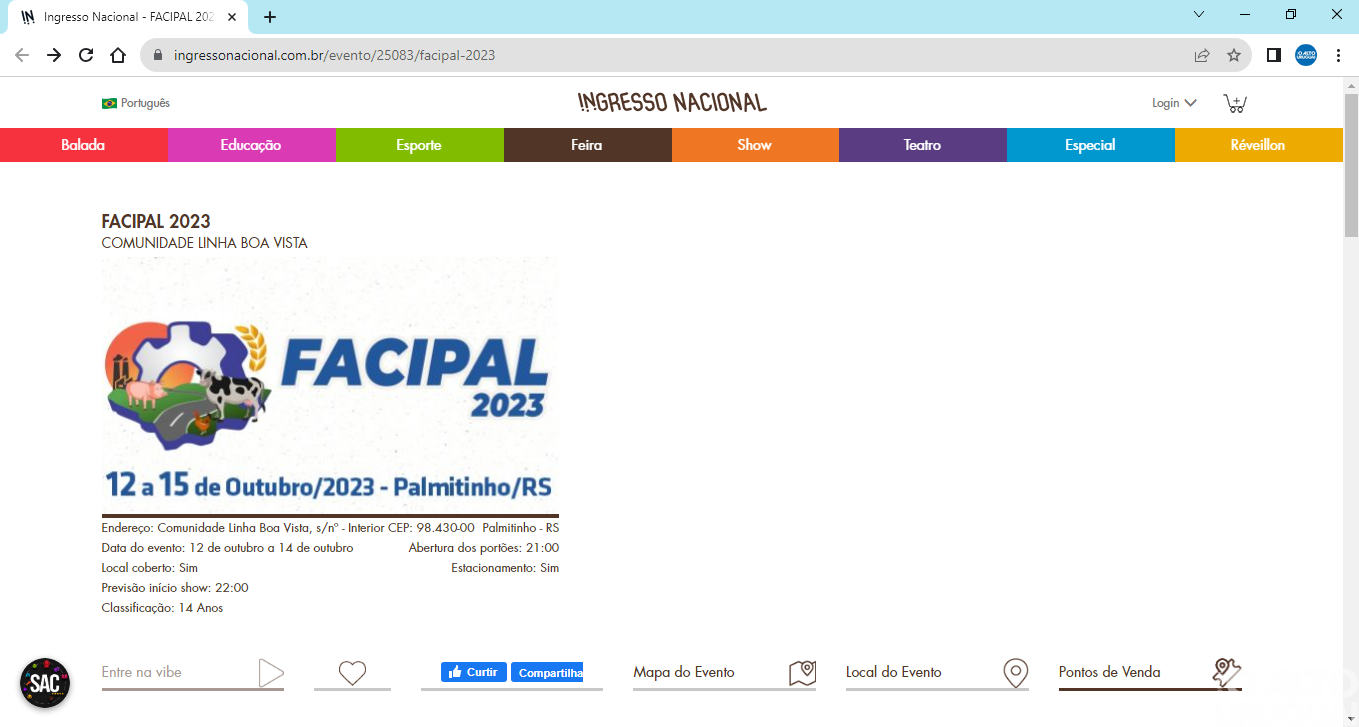Open the Chrome profile avatar
This screenshot has height=727, width=1359.
(x=1306, y=55)
